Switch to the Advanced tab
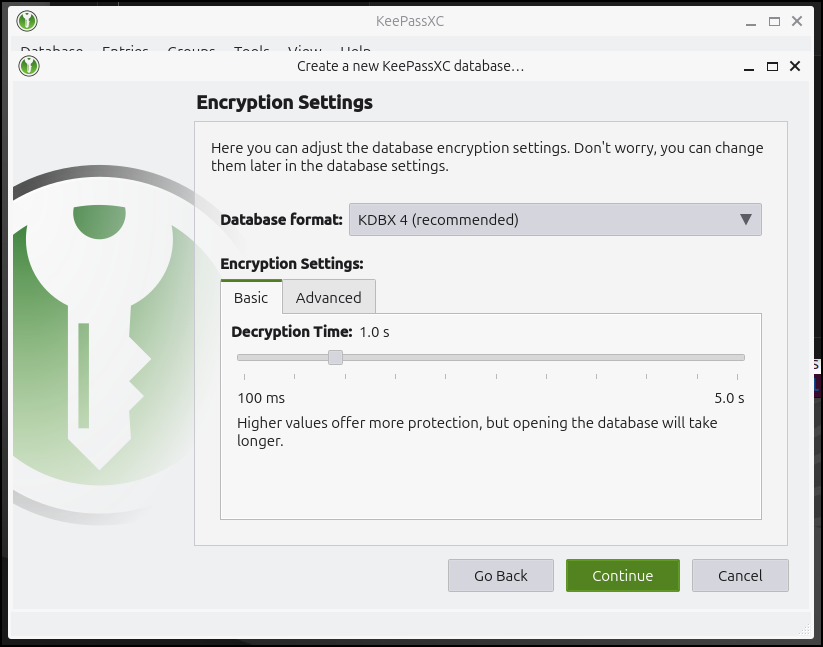823x647 pixels. pos(329,297)
